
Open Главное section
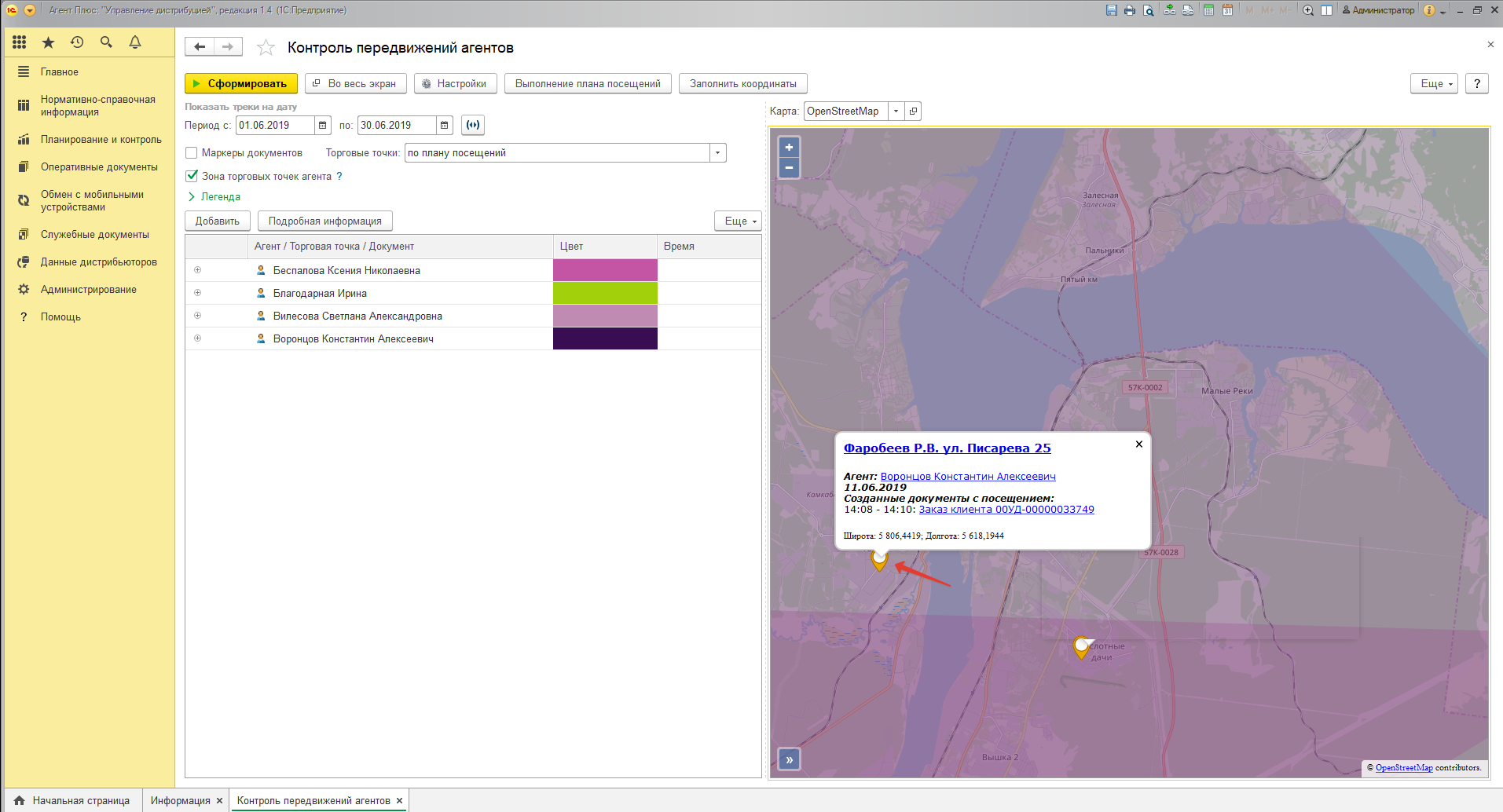click(90, 71)
